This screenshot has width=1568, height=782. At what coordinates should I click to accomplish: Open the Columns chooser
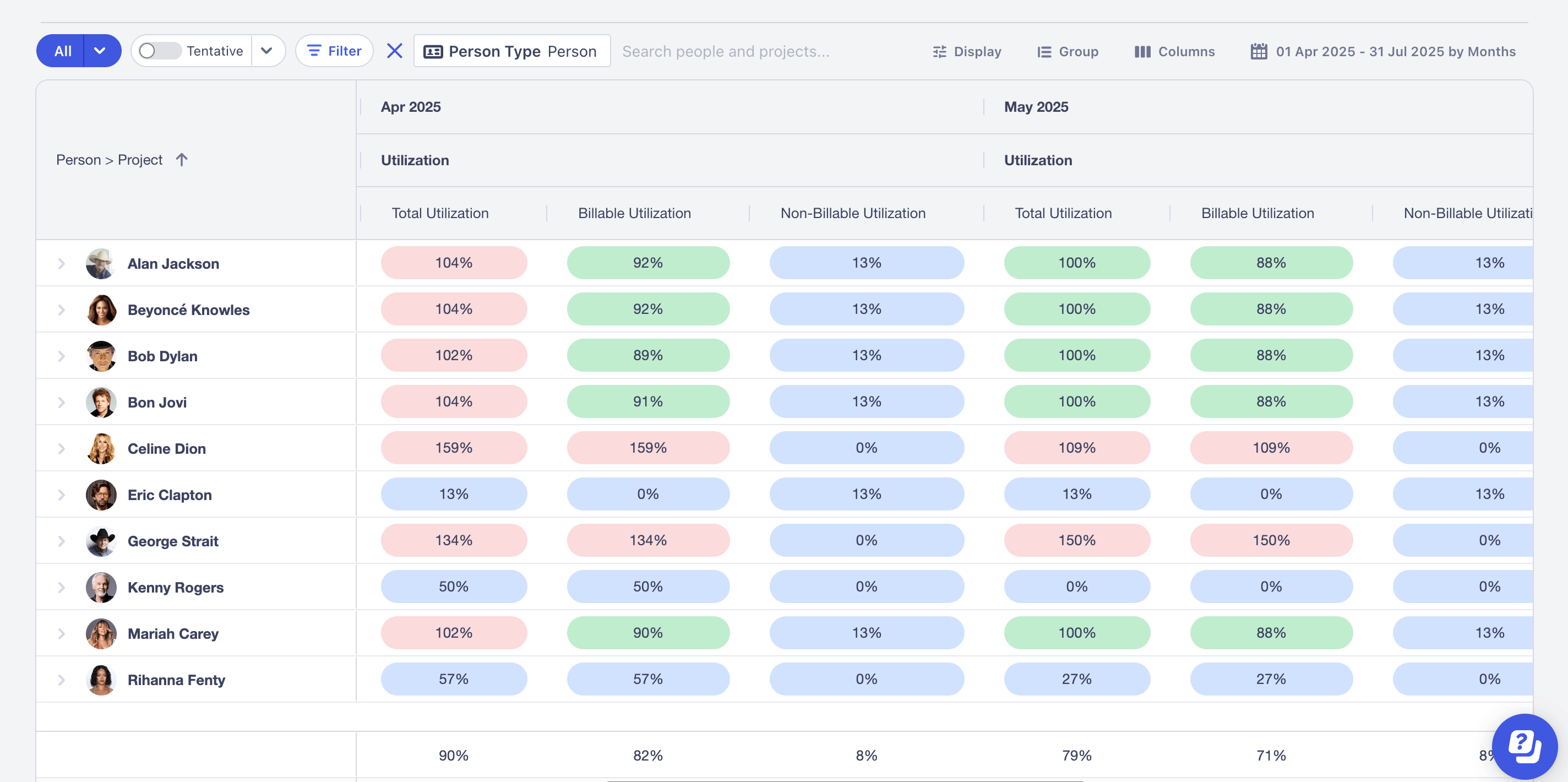[x=1174, y=52]
